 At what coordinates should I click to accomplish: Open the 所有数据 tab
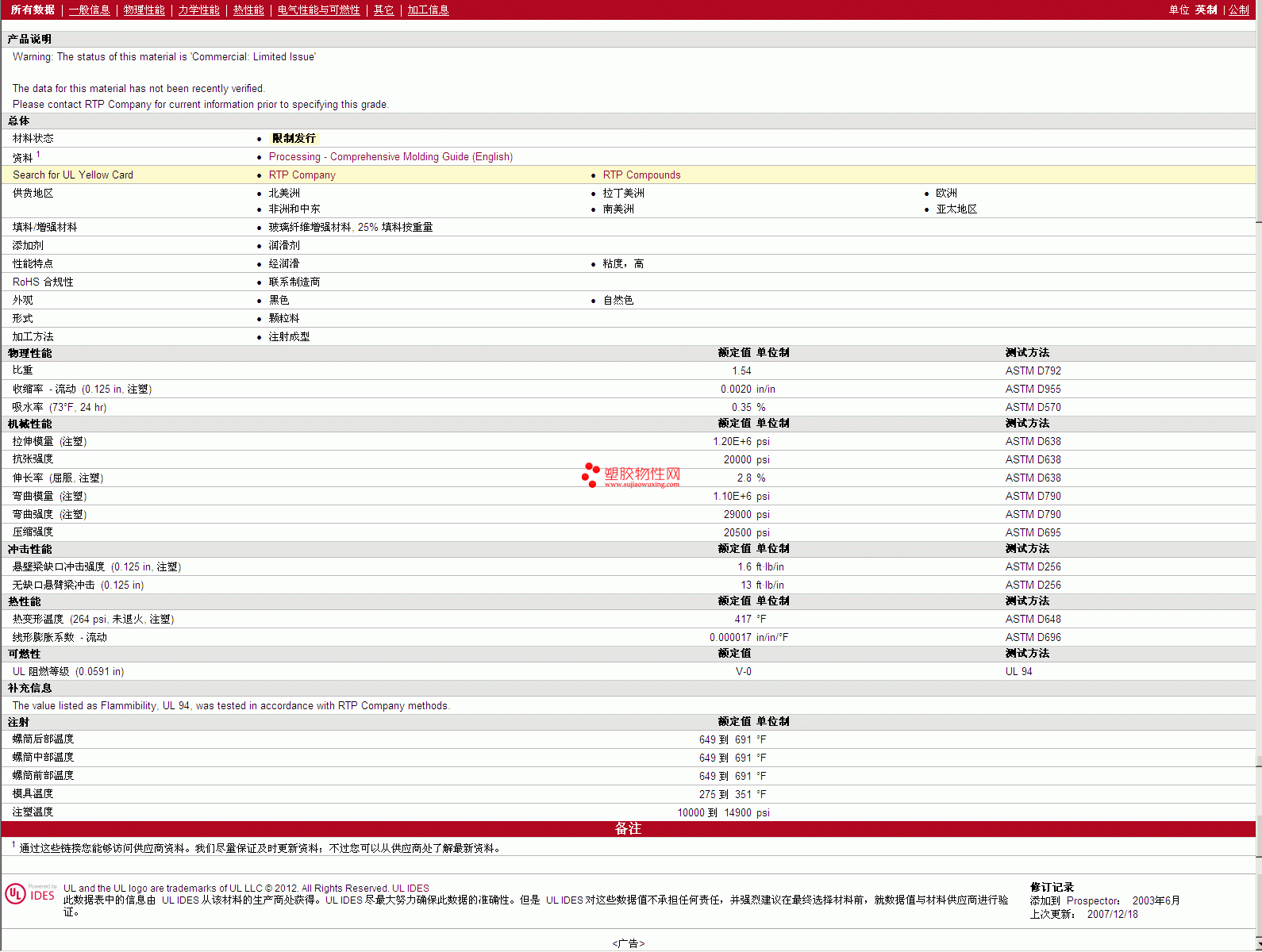(33, 10)
